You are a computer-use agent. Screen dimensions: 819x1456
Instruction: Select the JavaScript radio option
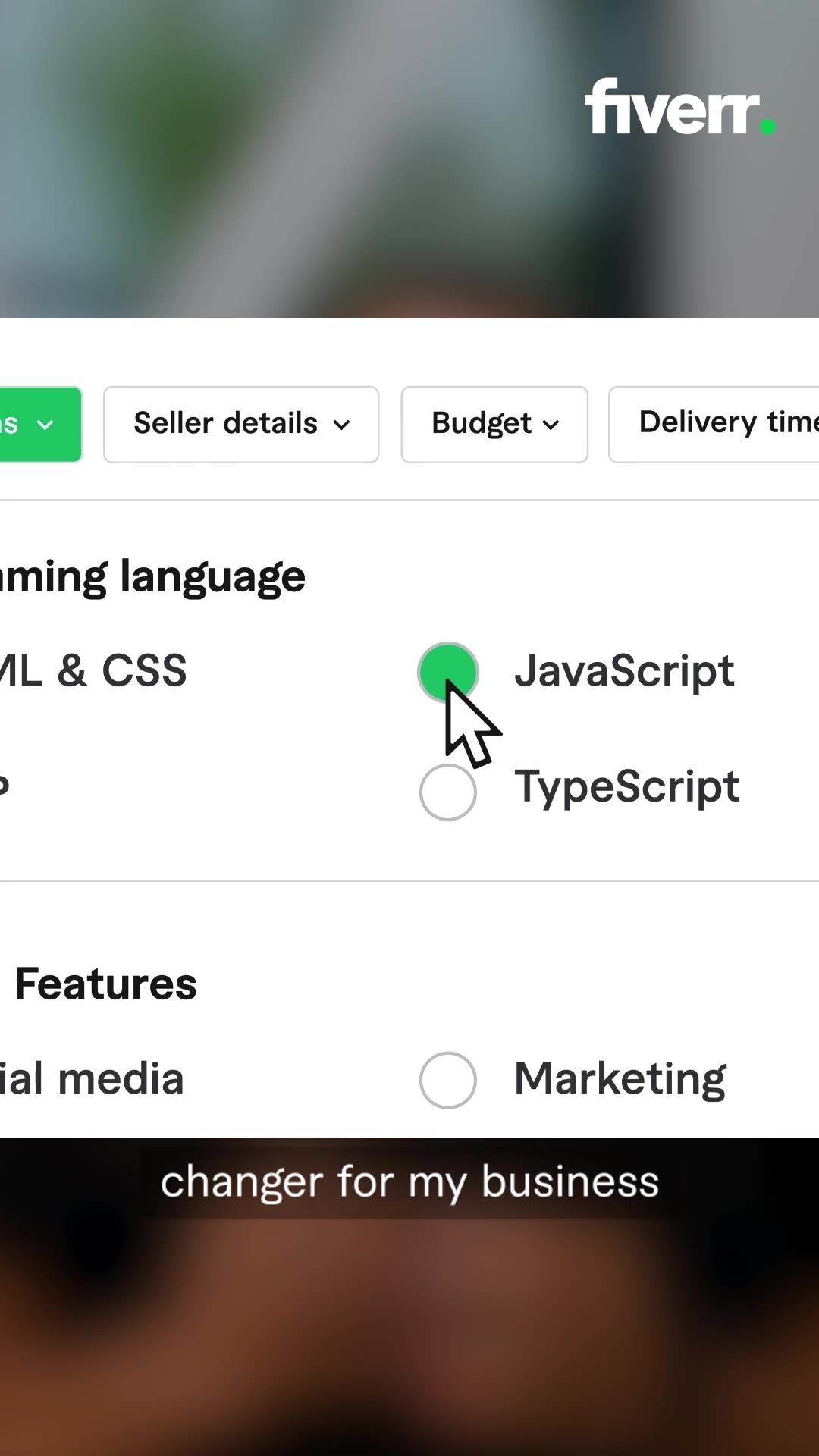coord(448,673)
